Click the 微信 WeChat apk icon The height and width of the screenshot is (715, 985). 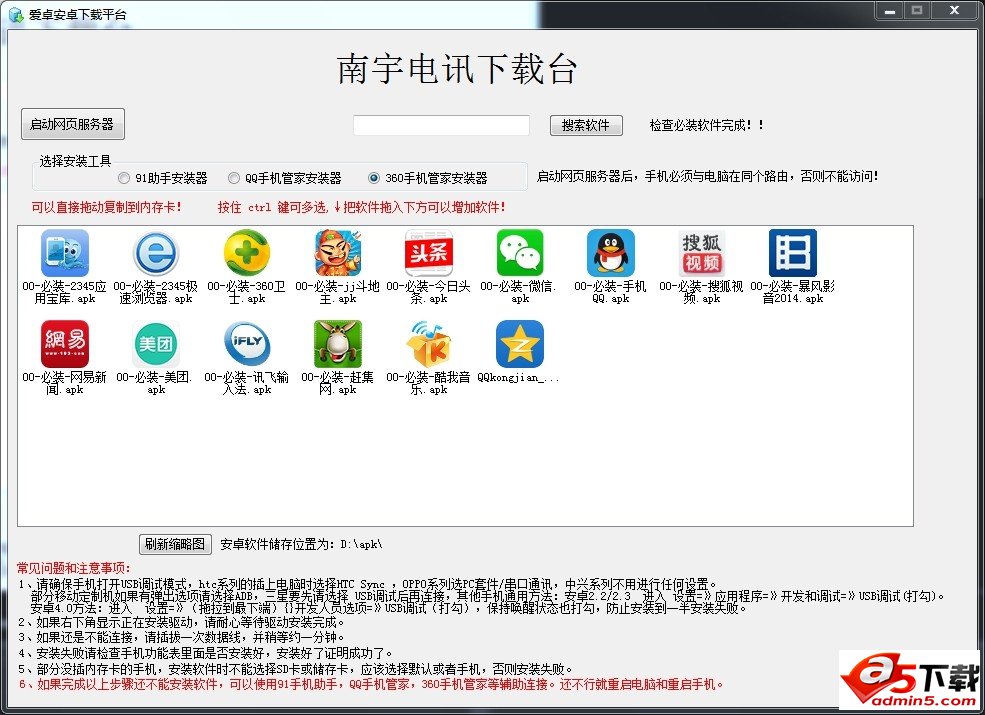(x=520, y=253)
